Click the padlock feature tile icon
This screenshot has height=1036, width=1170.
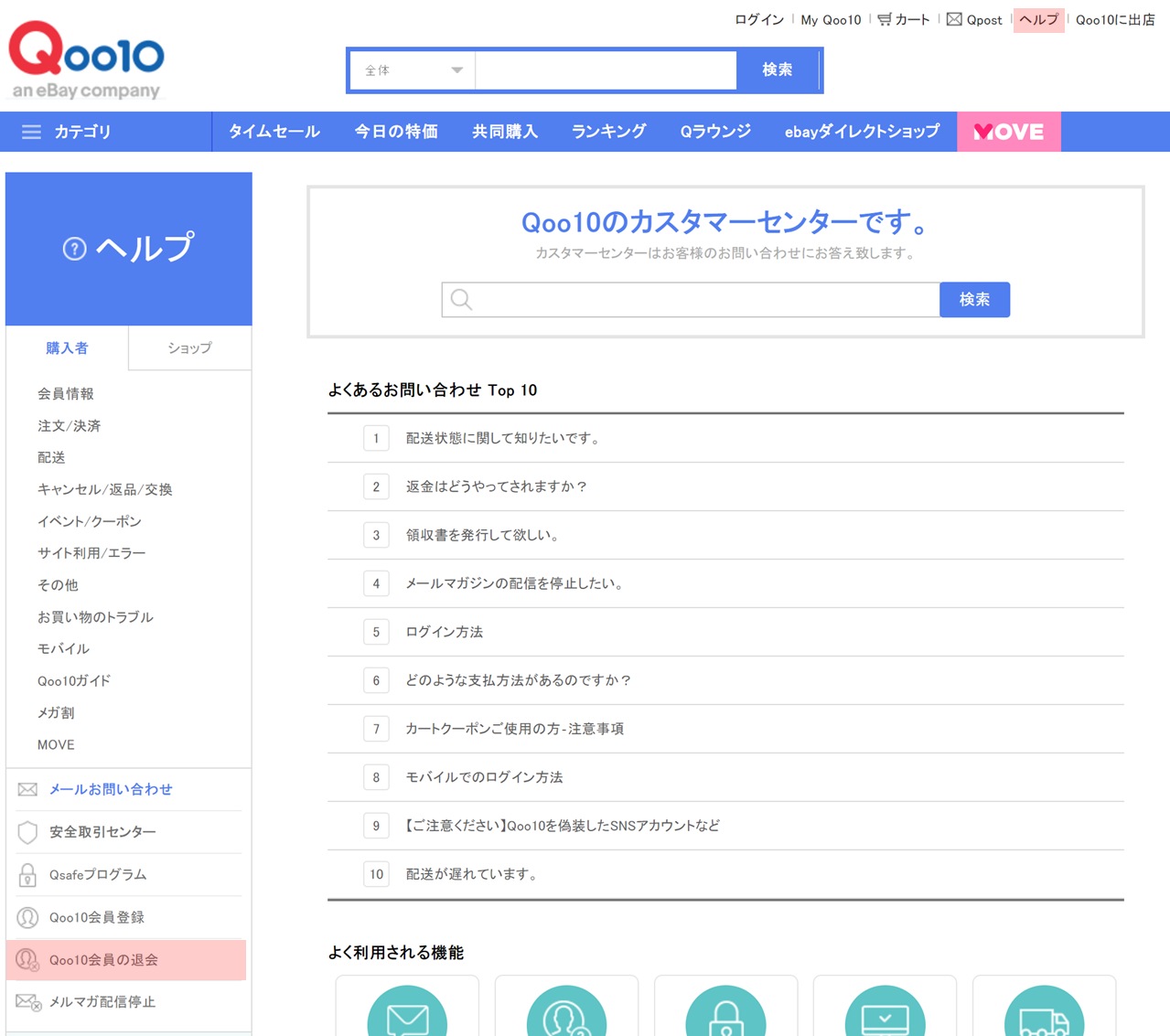coord(725,1015)
